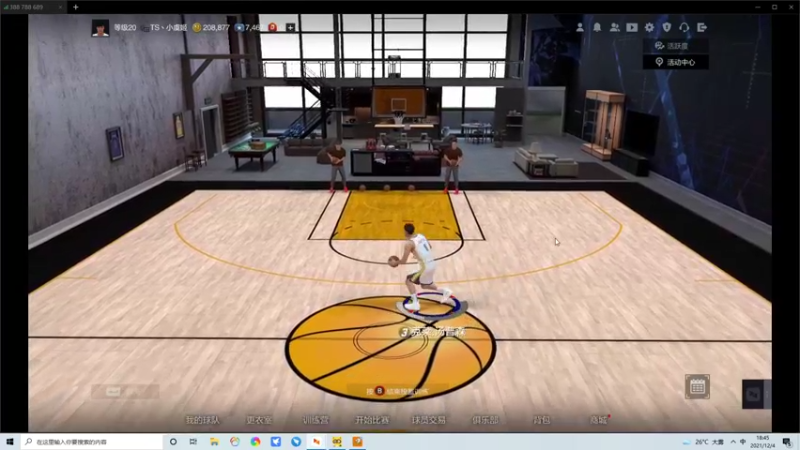Screen dimensions: 800x450
Task: Add currency with the plus button
Action: point(290,28)
